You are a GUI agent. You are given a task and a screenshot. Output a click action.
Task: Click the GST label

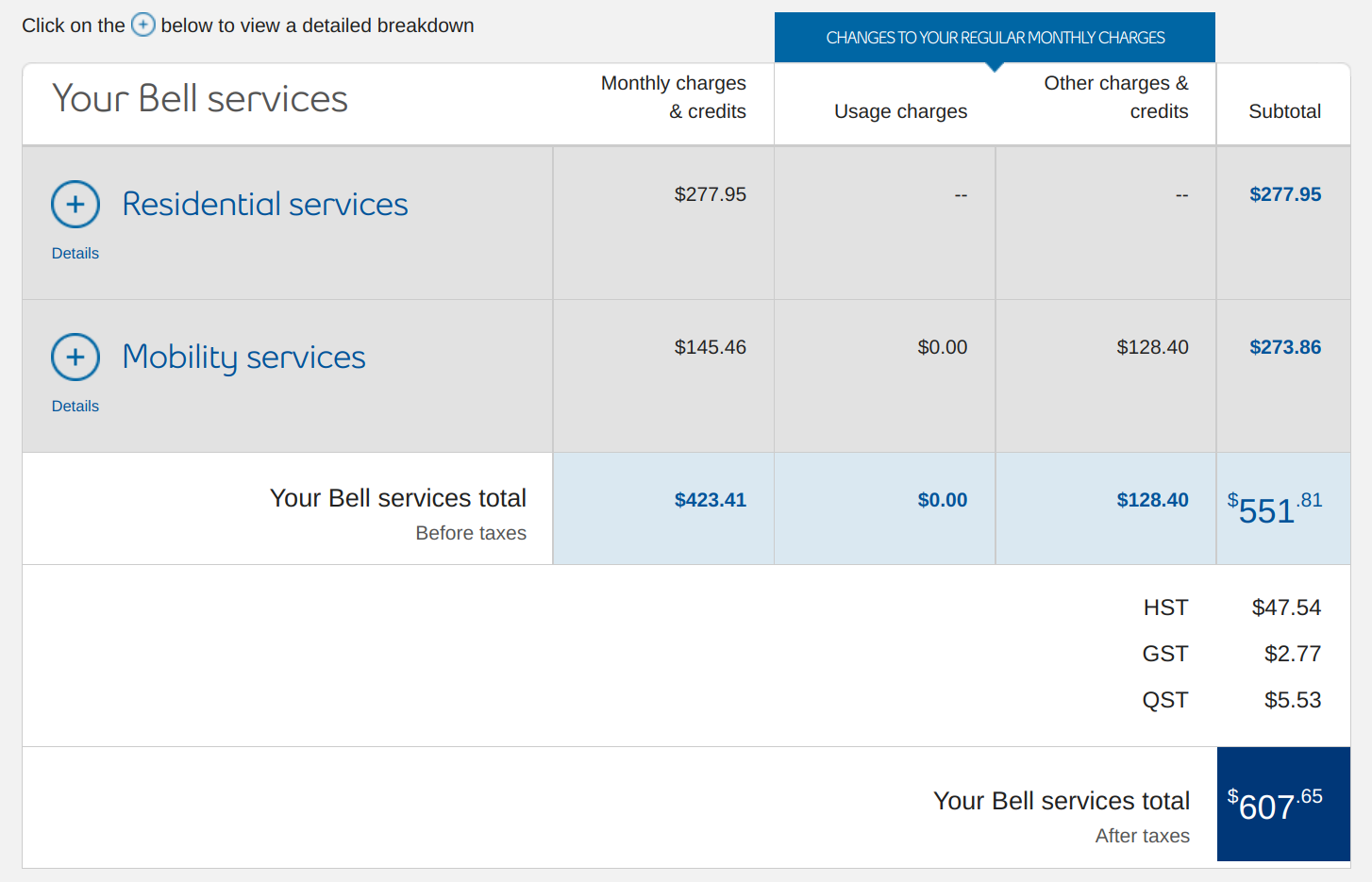[x=1165, y=654]
